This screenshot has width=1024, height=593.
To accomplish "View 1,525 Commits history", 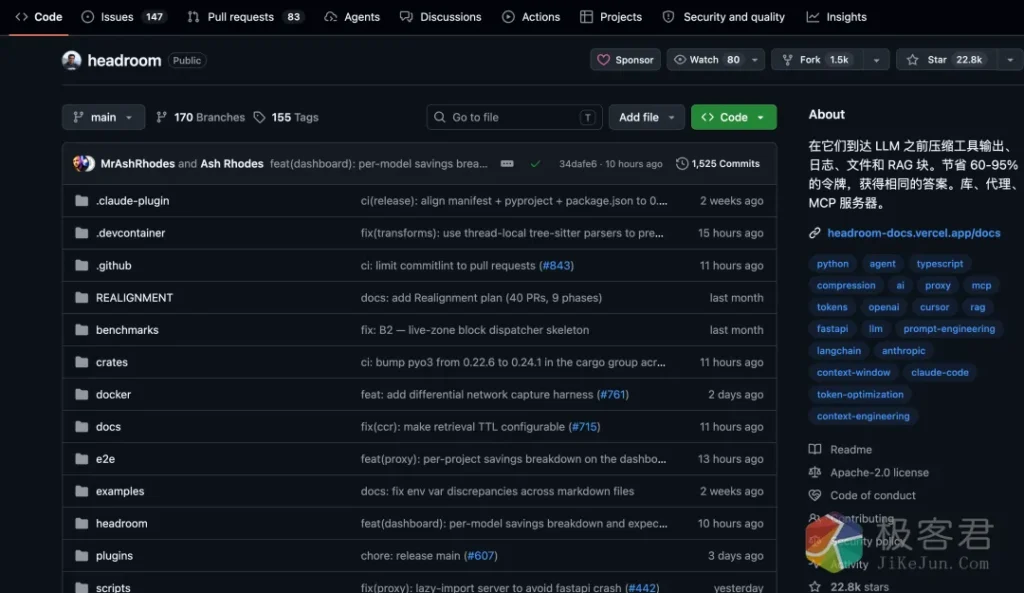I will point(718,163).
